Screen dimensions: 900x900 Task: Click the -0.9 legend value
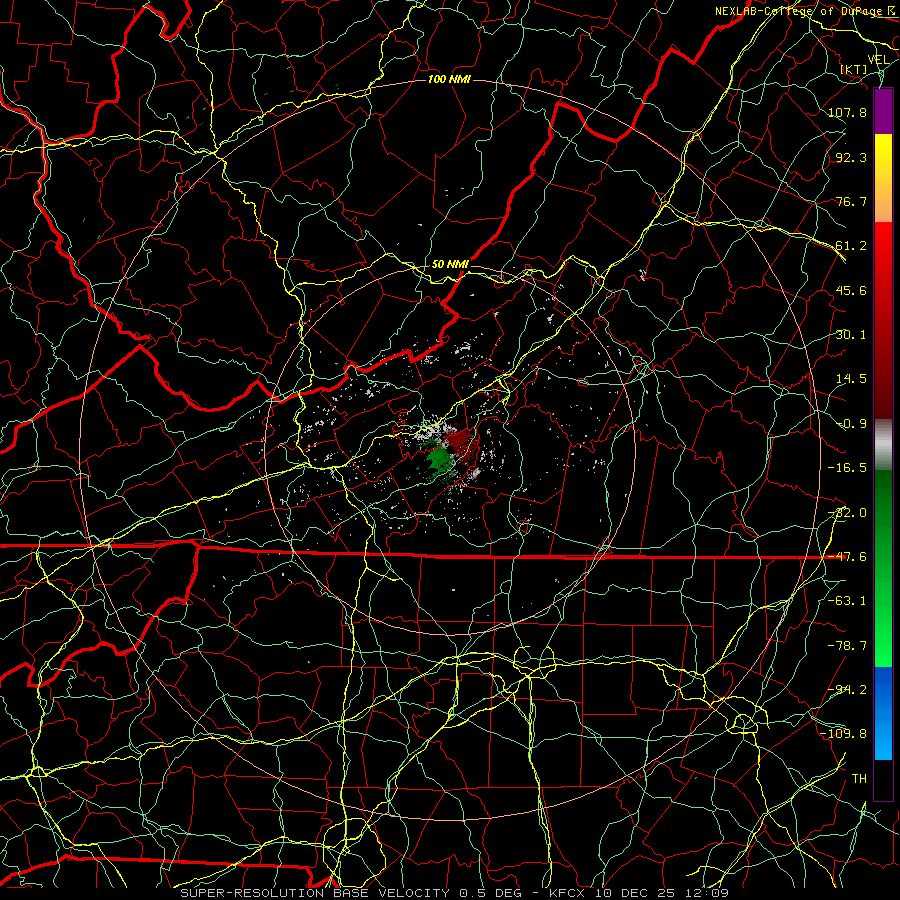851,424
